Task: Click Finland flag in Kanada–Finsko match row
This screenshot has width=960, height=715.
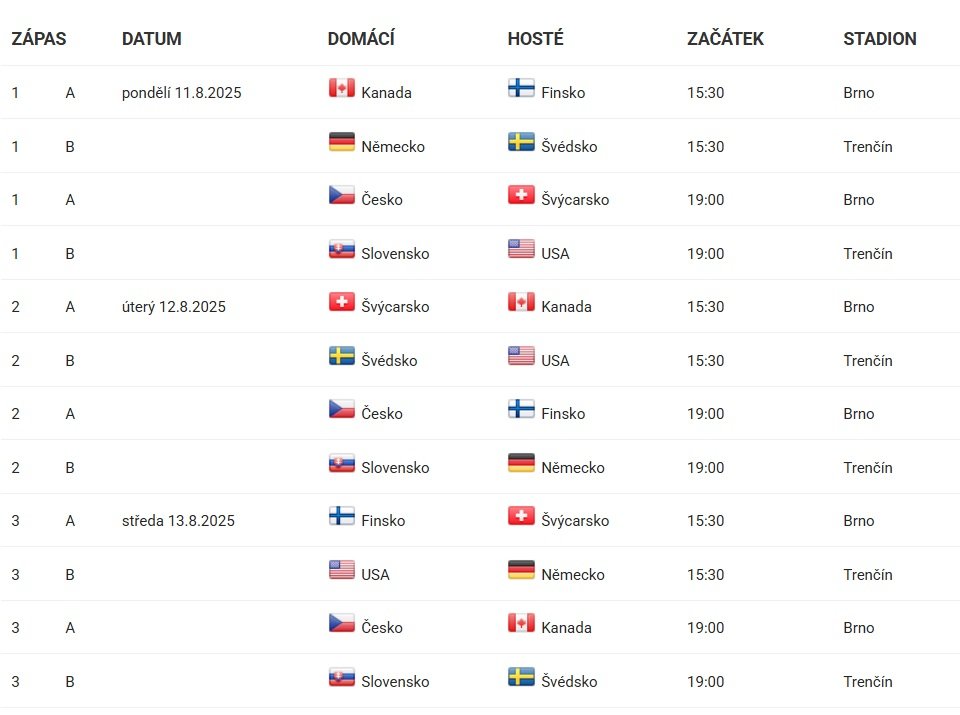Action: (521, 88)
